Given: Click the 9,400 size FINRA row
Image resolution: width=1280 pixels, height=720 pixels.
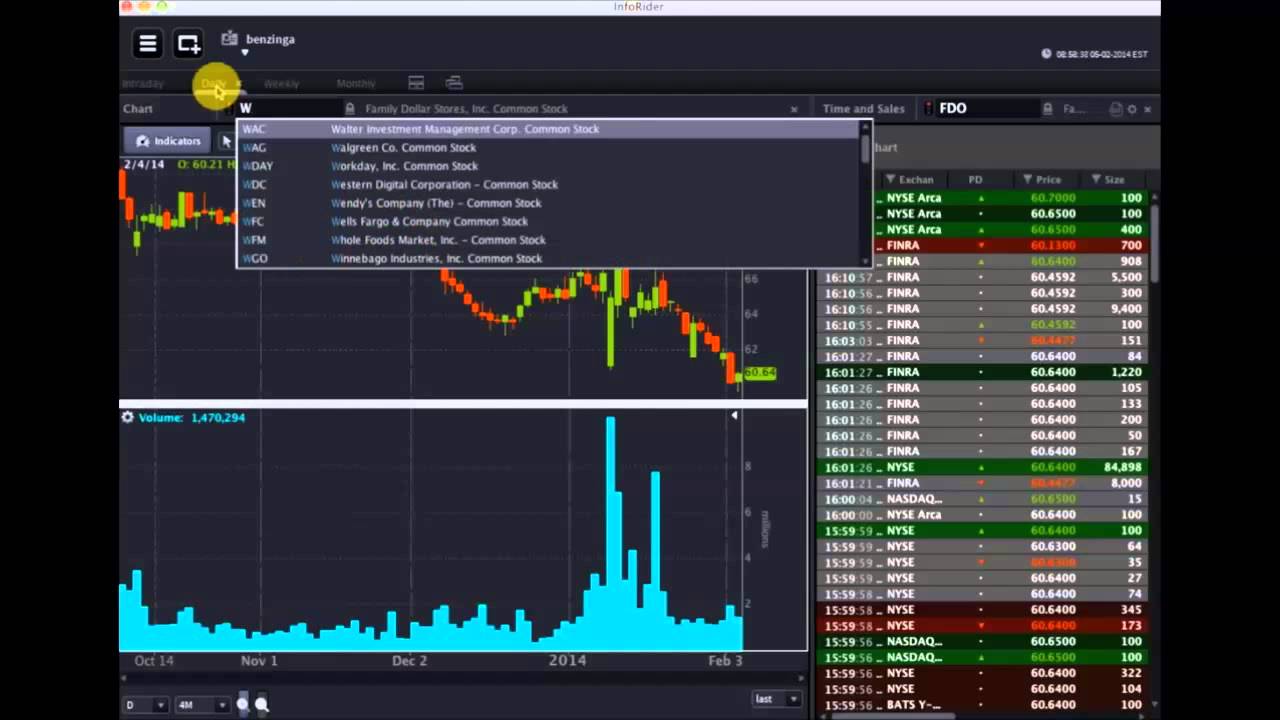Looking at the screenshot, I should [x=983, y=309].
